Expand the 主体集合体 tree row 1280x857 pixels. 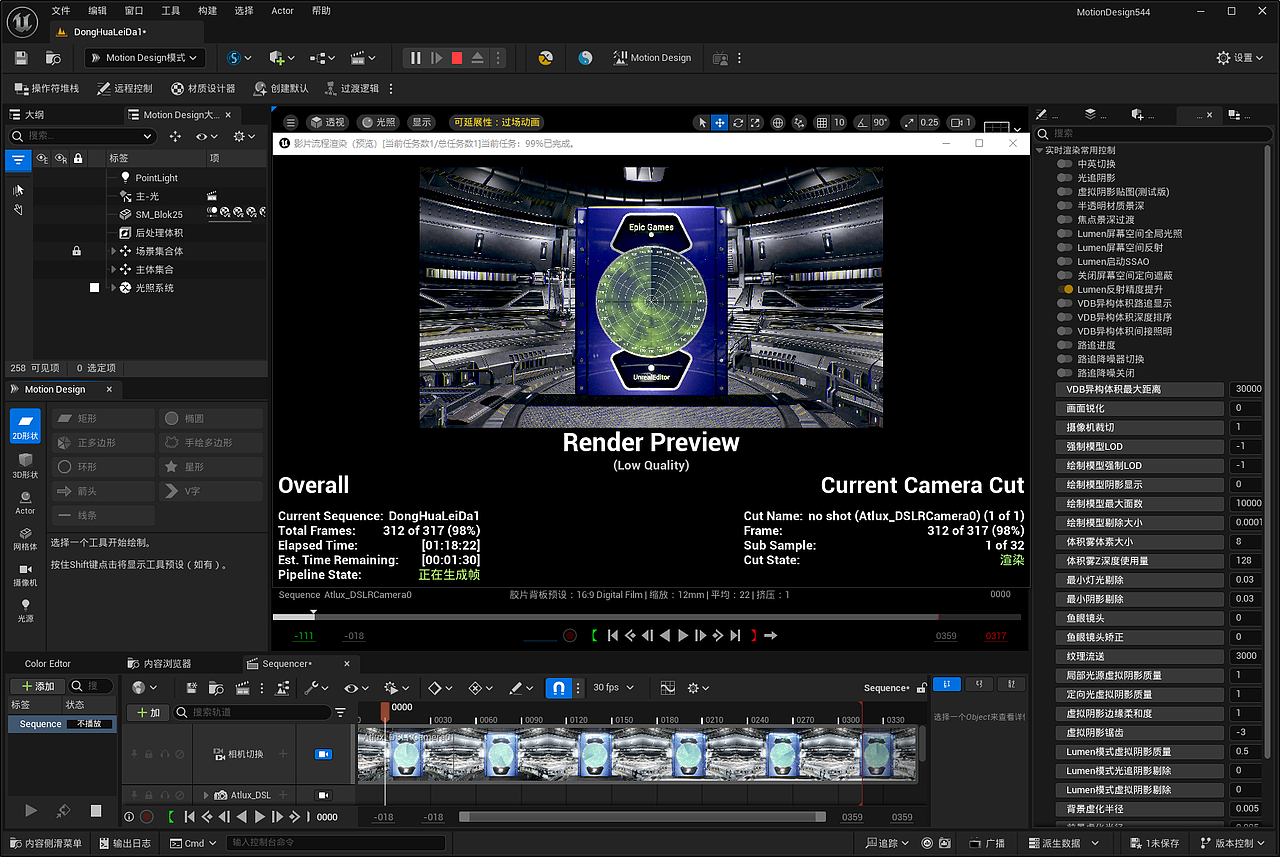click(114, 270)
